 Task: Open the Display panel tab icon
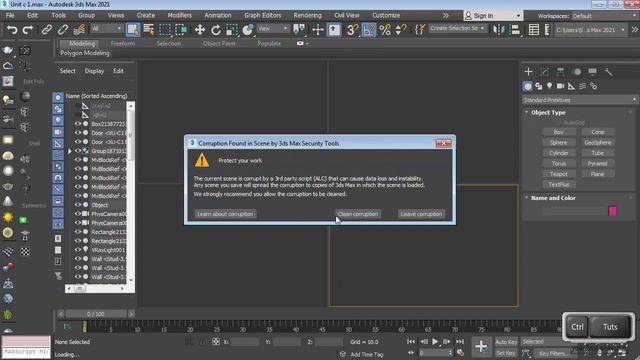tap(592, 72)
